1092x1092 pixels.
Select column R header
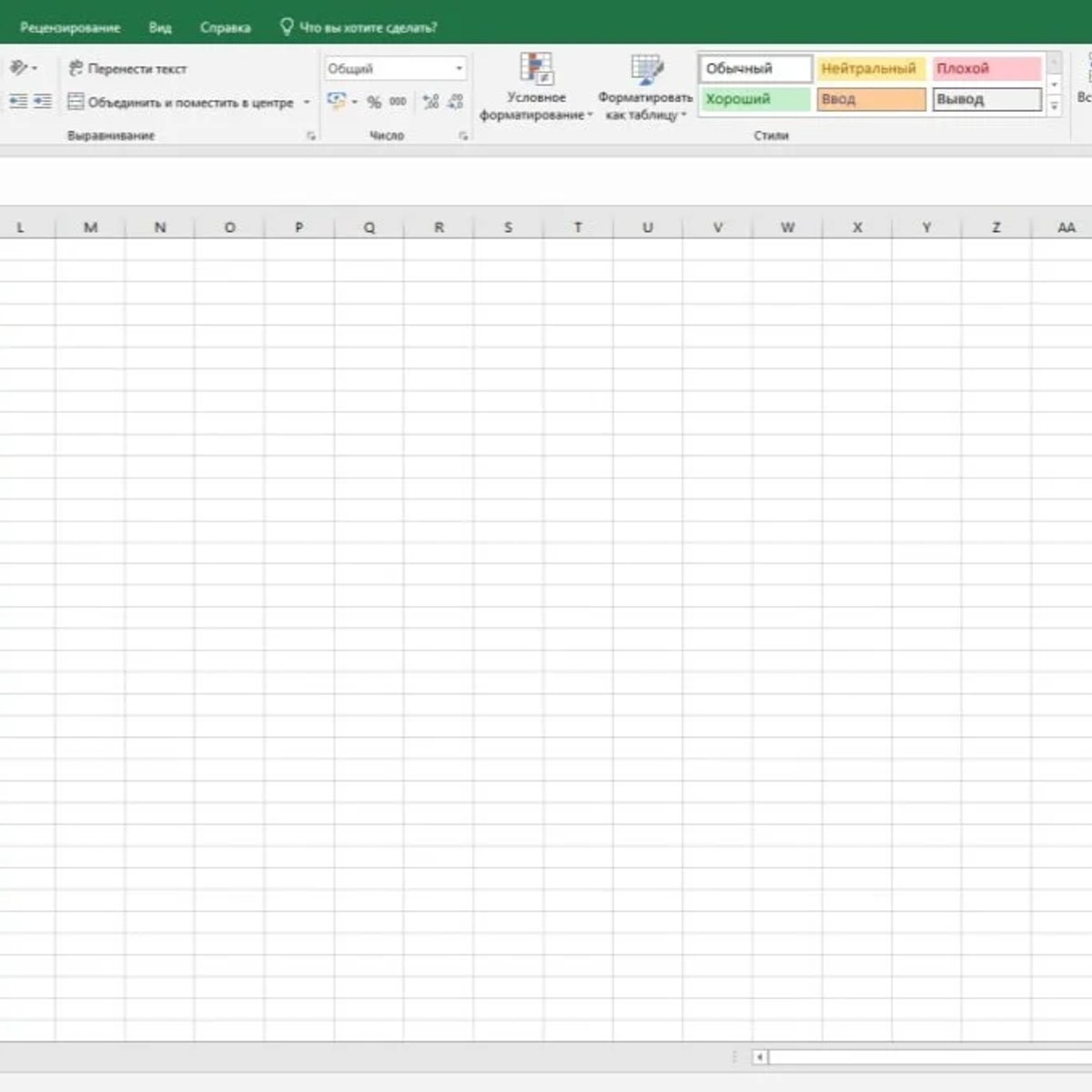click(439, 227)
